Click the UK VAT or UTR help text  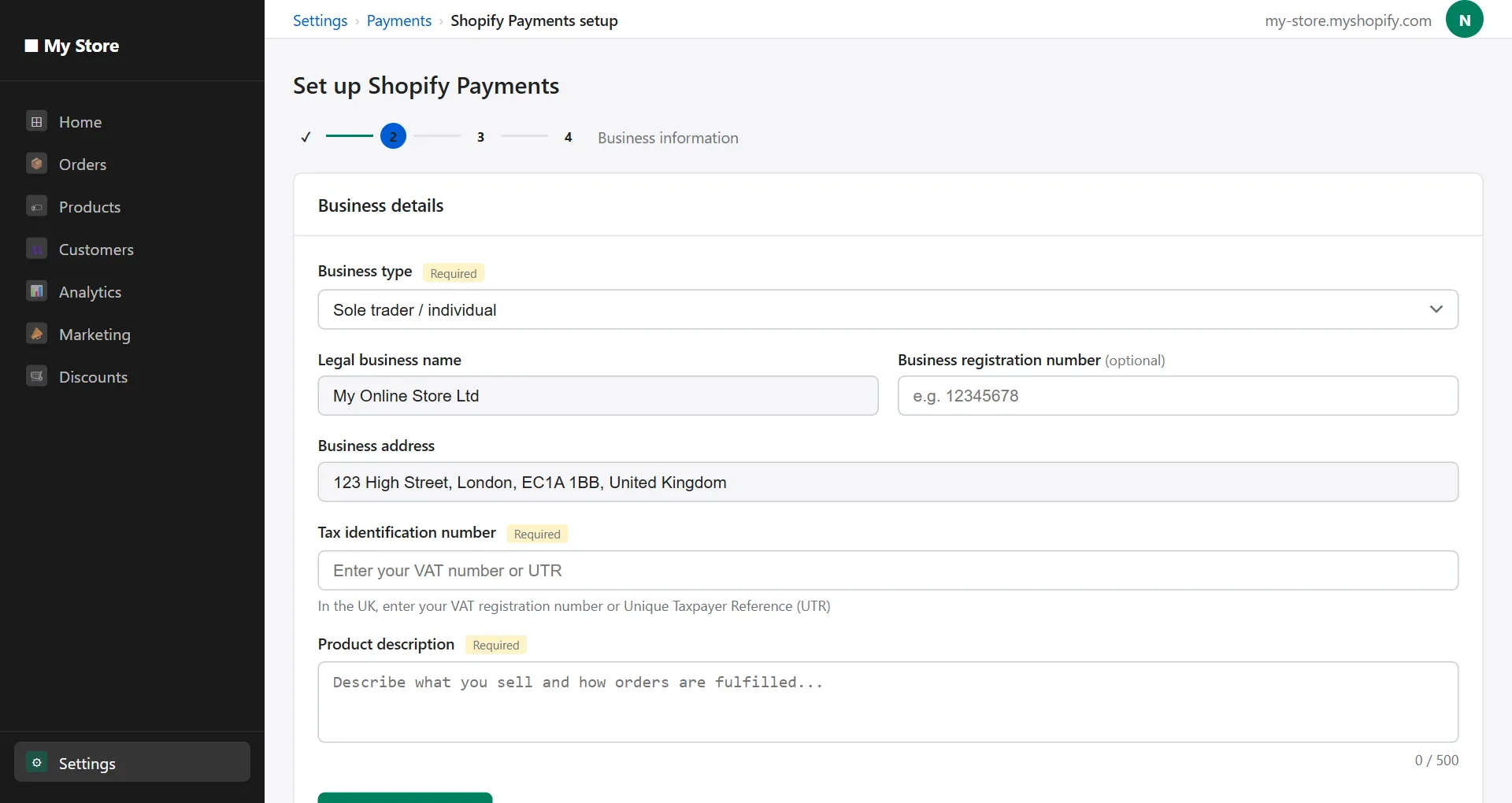tap(574, 606)
